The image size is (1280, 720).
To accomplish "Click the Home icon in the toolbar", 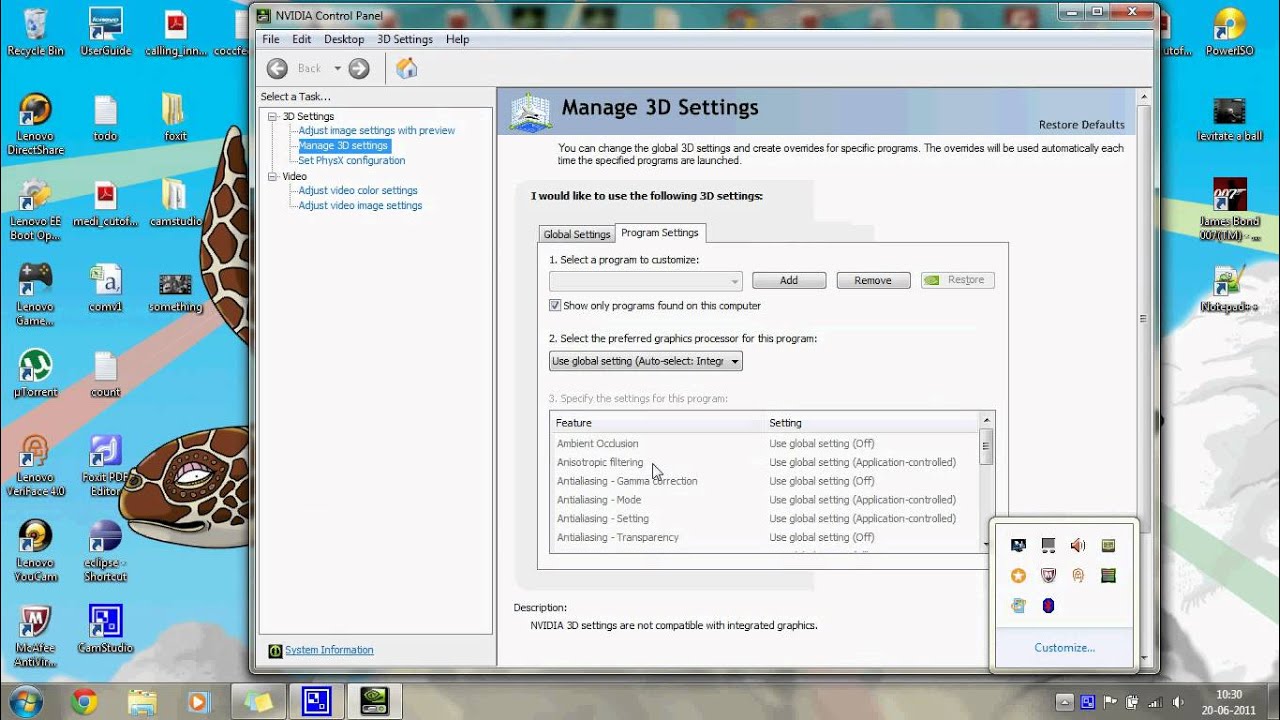I will point(406,68).
